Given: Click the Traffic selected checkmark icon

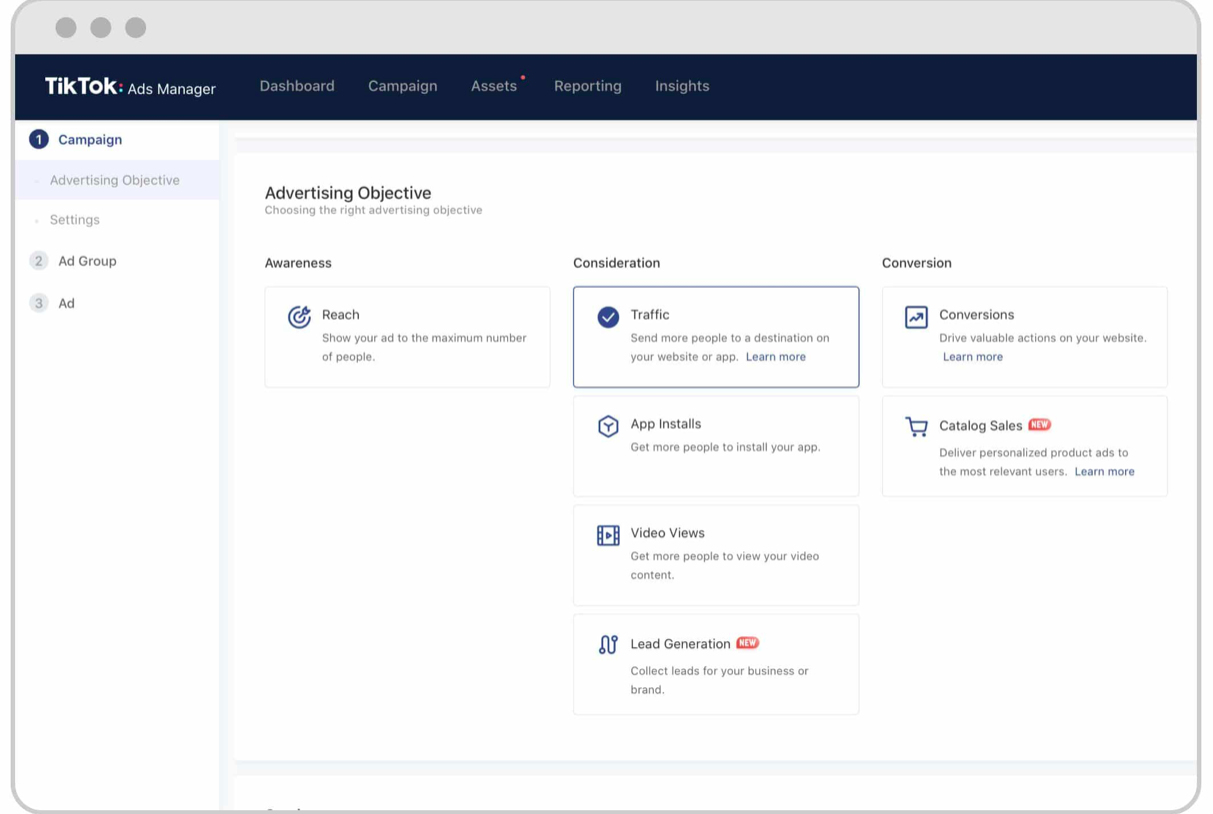Looking at the screenshot, I should click(x=608, y=317).
